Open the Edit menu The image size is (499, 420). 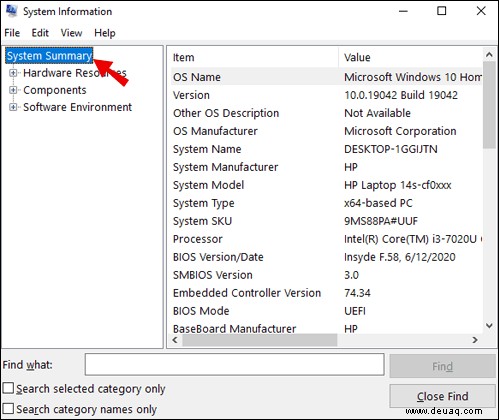tap(40, 33)
